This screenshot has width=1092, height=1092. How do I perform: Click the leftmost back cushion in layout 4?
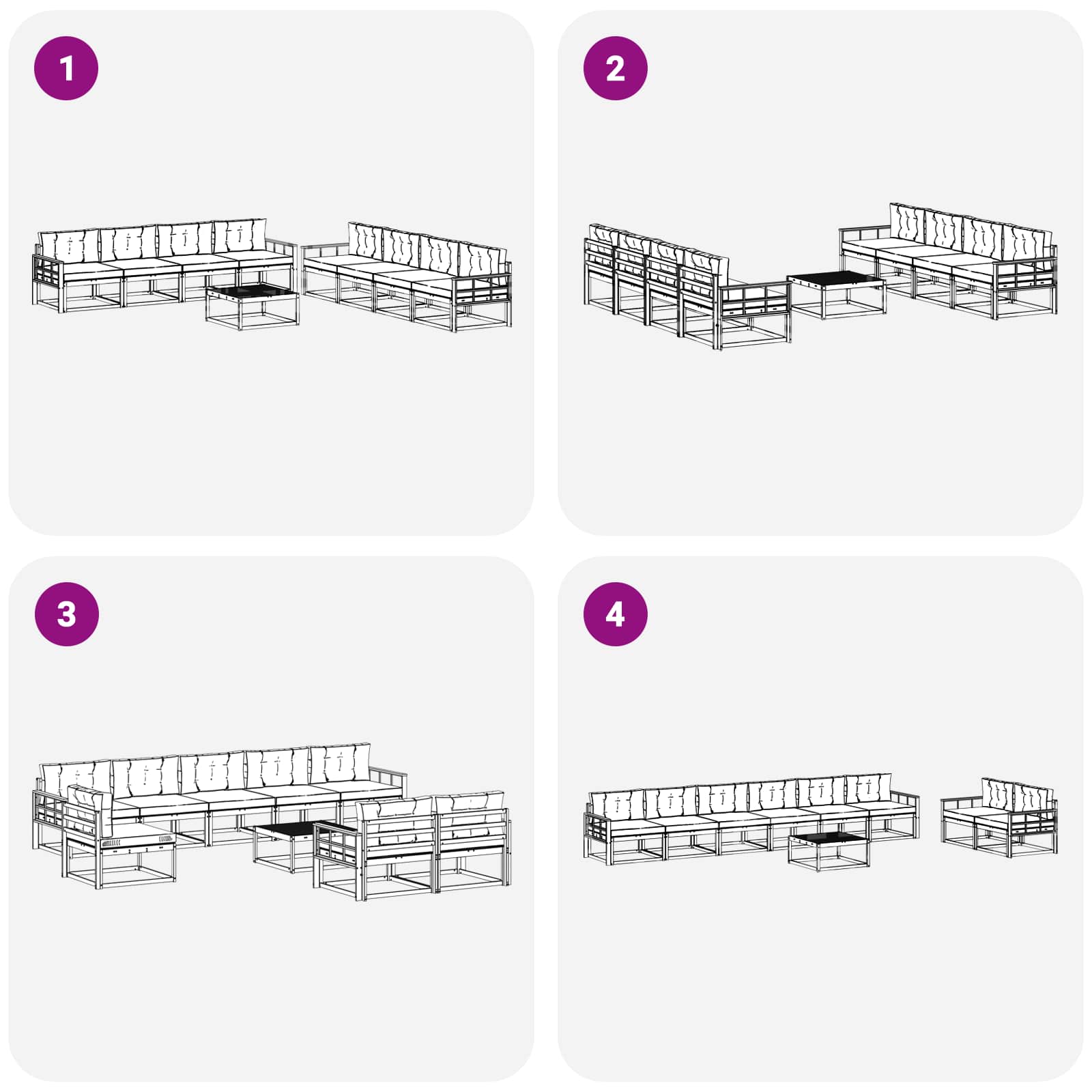[x=616, y=805]
